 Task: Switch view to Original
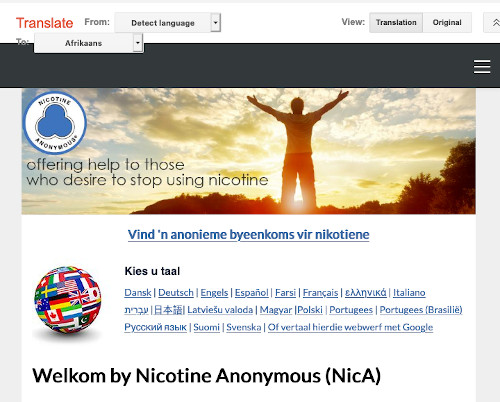point(447,23)
